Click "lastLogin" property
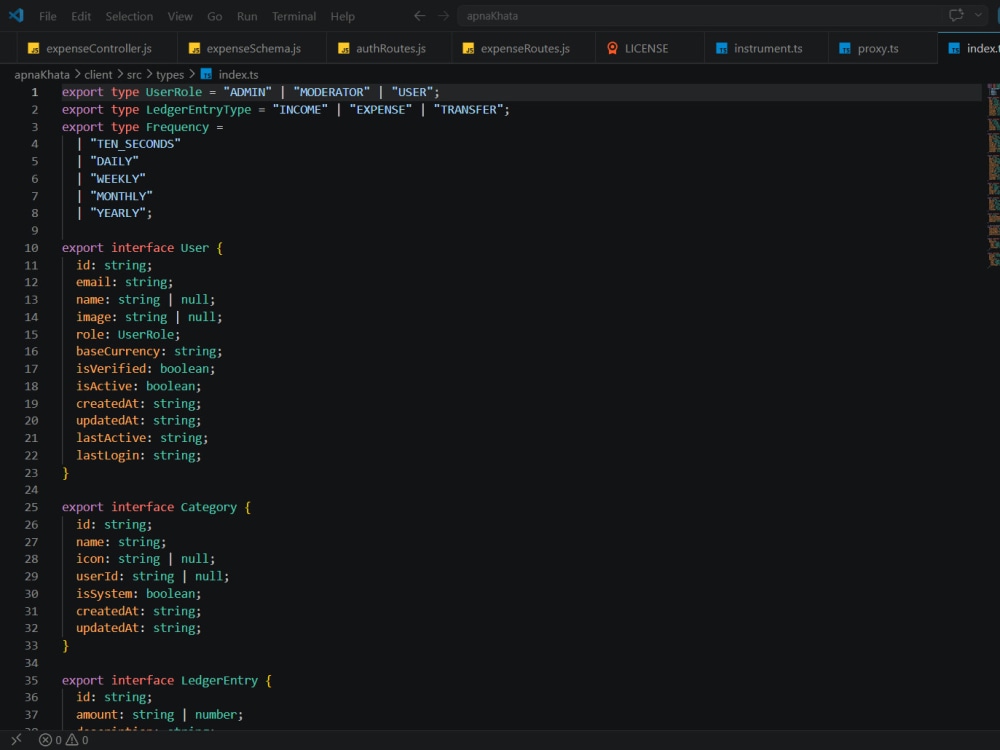This screenshot has width=1000, height=750. pyautogui.click(x=107, y=455)
